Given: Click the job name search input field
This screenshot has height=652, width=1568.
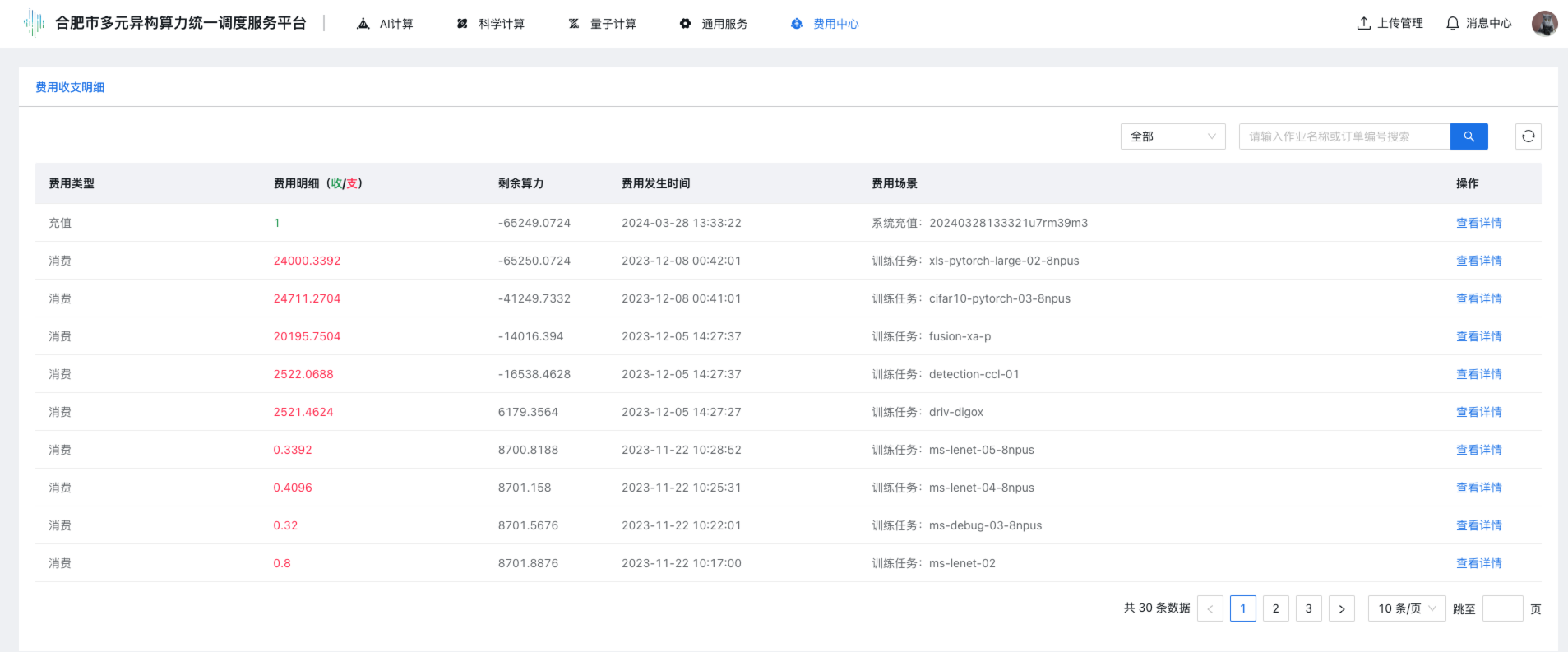Looking at the screenshot, I should [x=1344, y=136].
